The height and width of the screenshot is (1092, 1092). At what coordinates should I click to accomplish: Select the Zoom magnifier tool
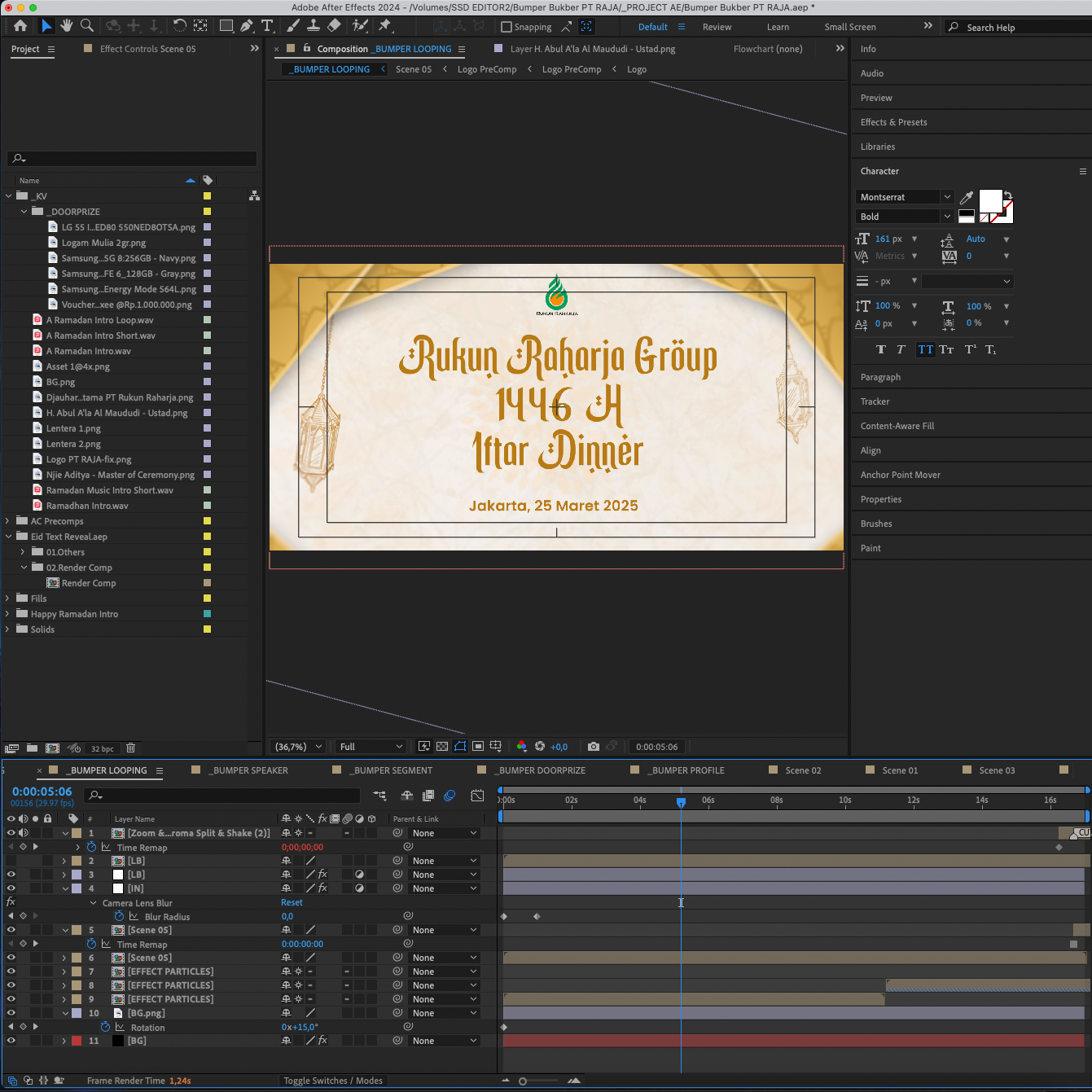tap(87, 26)
